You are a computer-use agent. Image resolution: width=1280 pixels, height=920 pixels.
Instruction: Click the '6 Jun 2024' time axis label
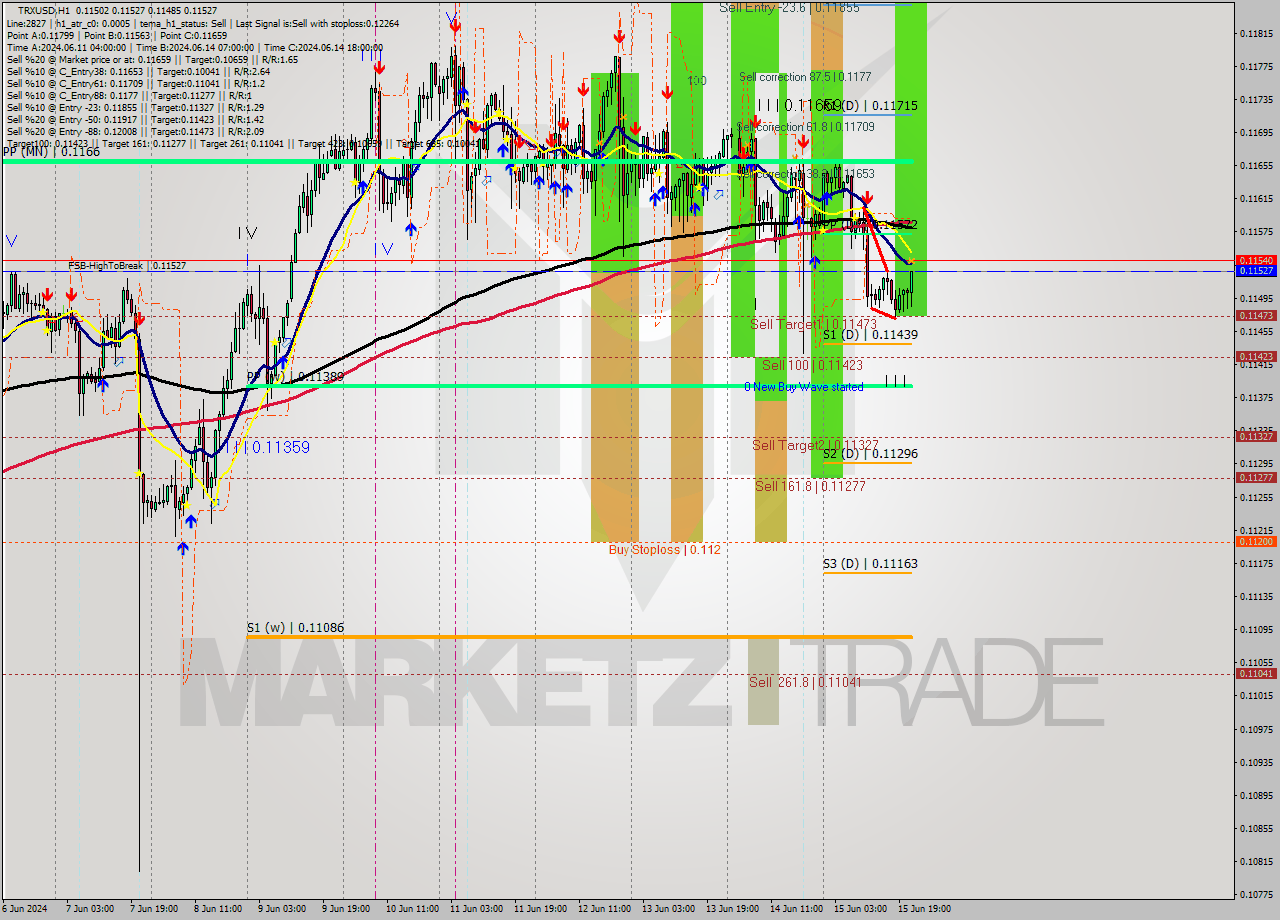pyautogui.click(x=23, y=909)
